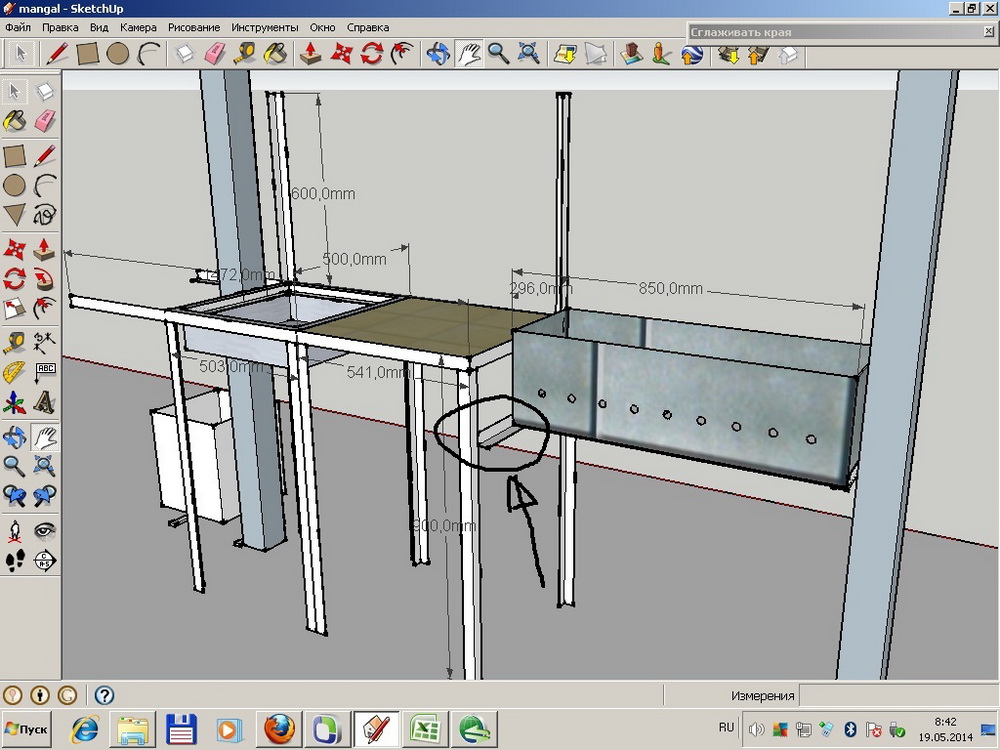The image size is (1000, 750).
Task: Pick the Eraser tool in the top toolbar
Action: tap(214, 54)
